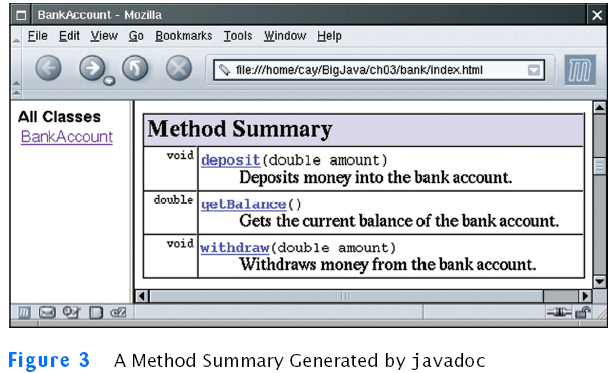
Task: Open the Tools menu
Action: [x=238, y=36]
